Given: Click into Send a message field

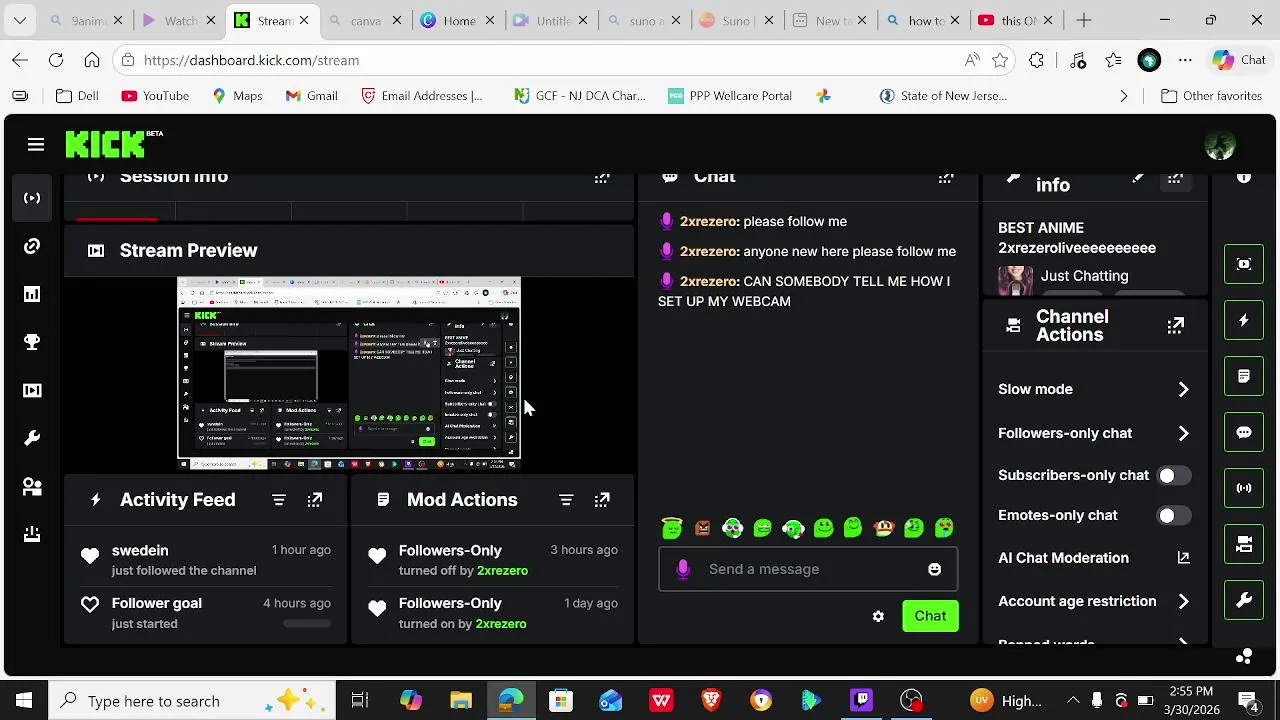Looking at the screenshot, I should pyautogui.click(x=808, y=569).
